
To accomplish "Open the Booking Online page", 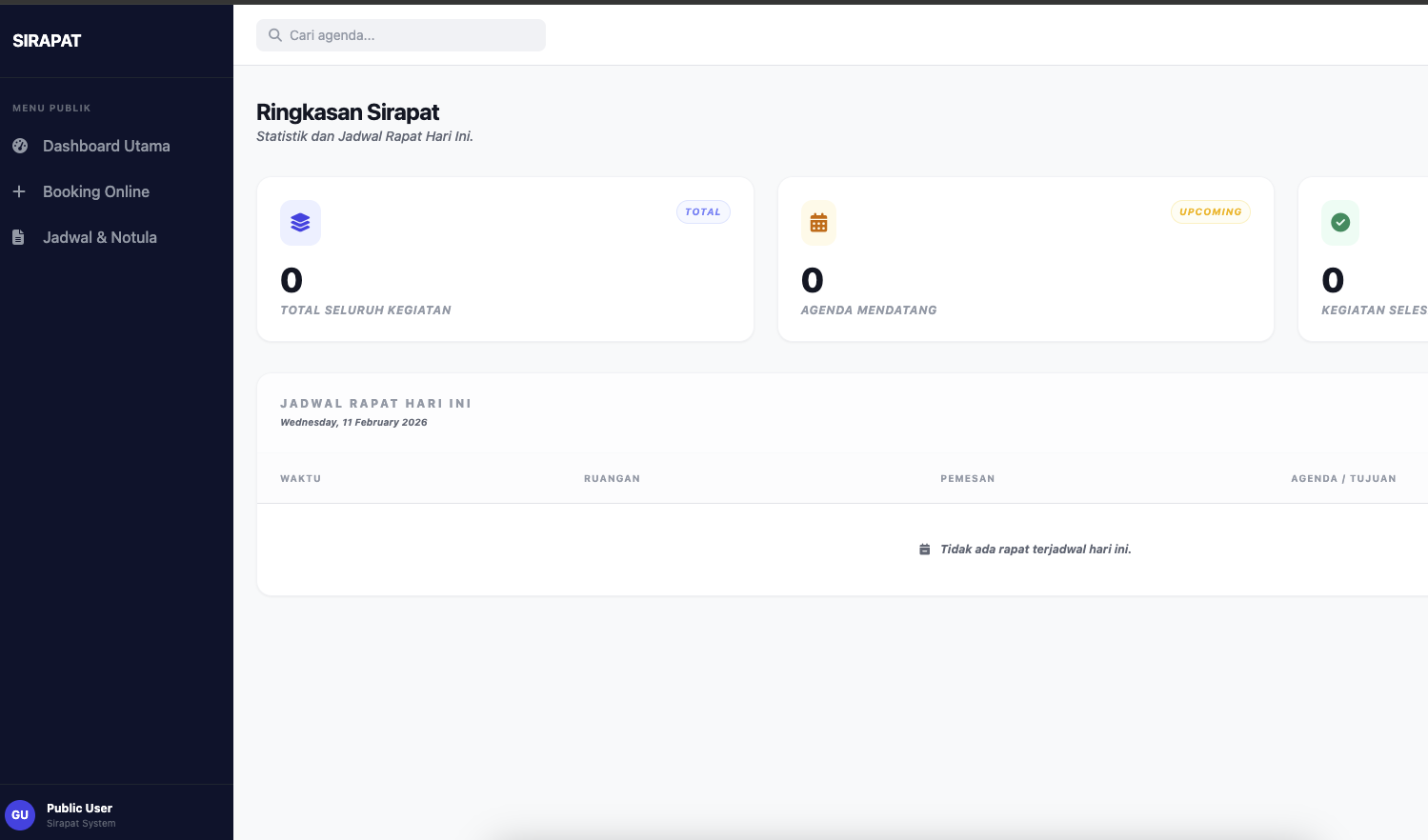I will (95, 191).
